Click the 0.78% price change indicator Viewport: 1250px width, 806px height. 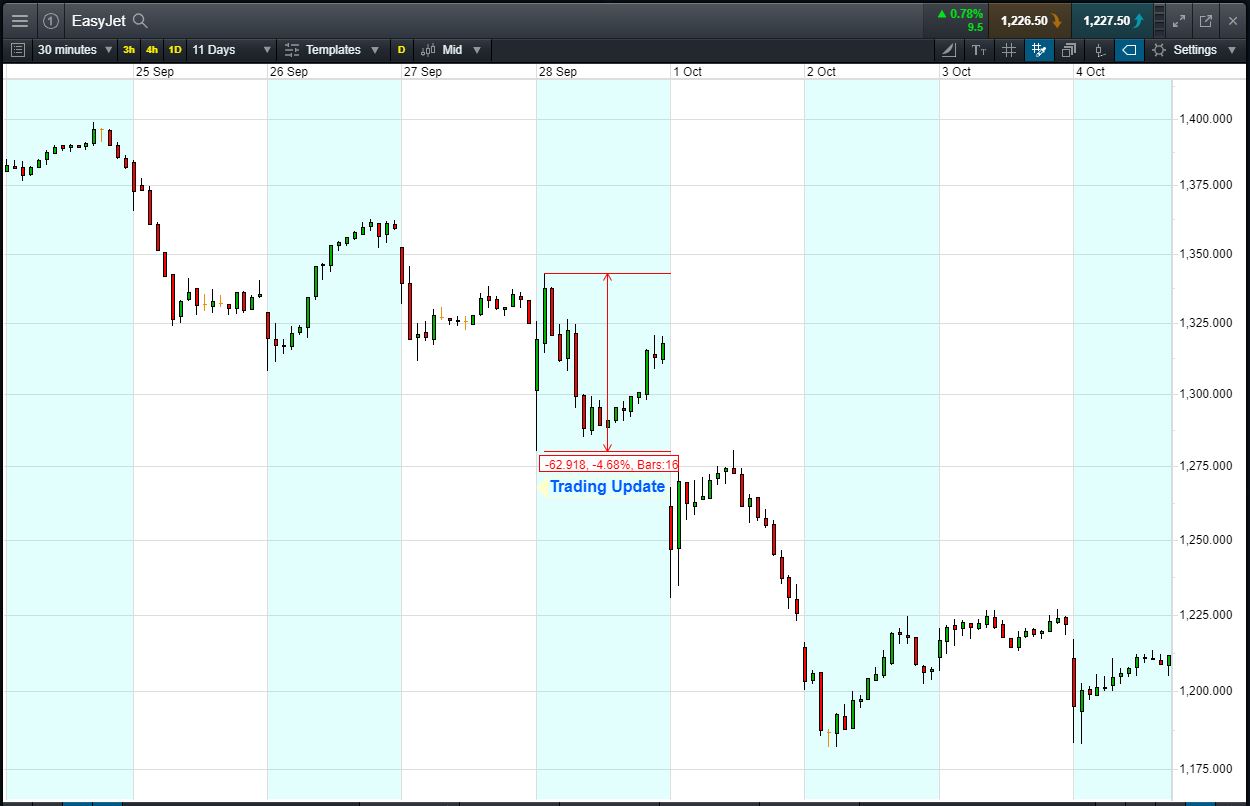point(960,14)
